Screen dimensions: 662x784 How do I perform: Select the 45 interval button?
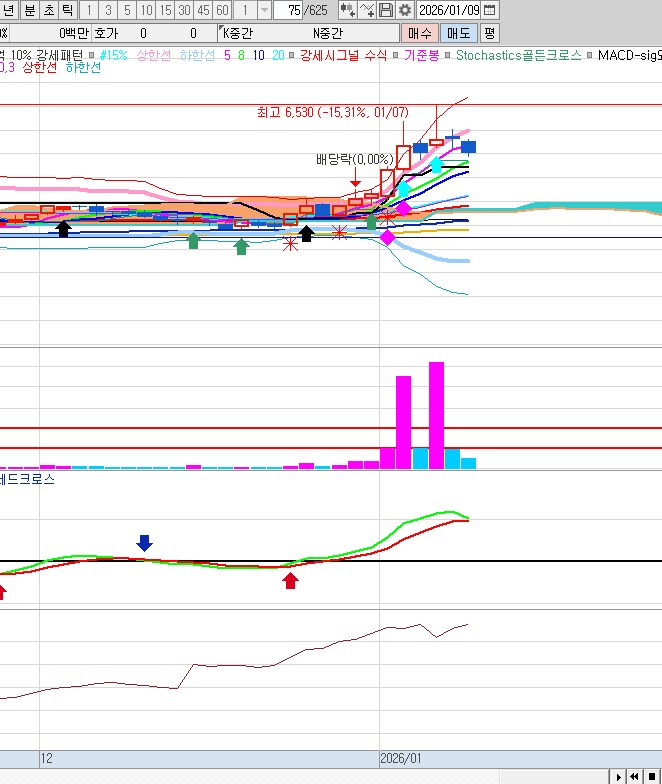tap(204, 10)
